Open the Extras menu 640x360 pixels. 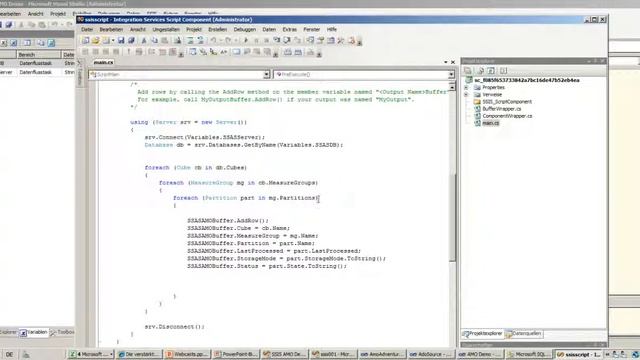pyautogui.click(x=289, y=29)
